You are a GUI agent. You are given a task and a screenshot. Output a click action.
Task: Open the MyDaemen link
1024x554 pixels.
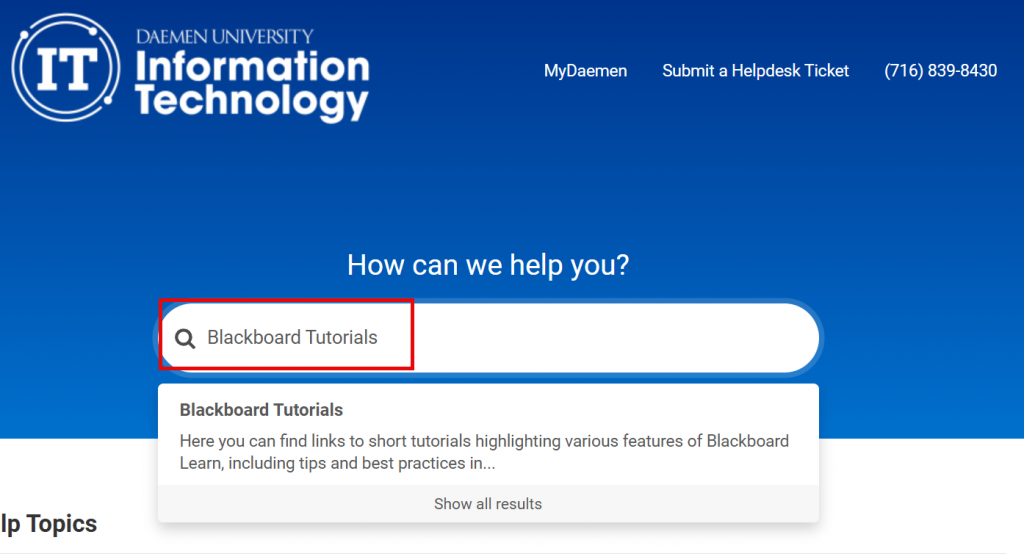tap(585, 71)
